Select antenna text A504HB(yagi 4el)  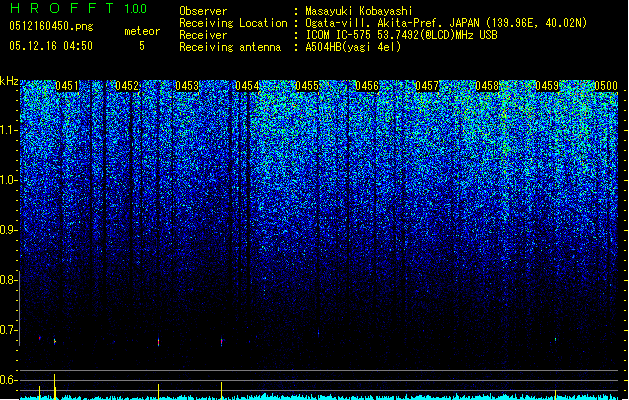[x=353, y=47]
